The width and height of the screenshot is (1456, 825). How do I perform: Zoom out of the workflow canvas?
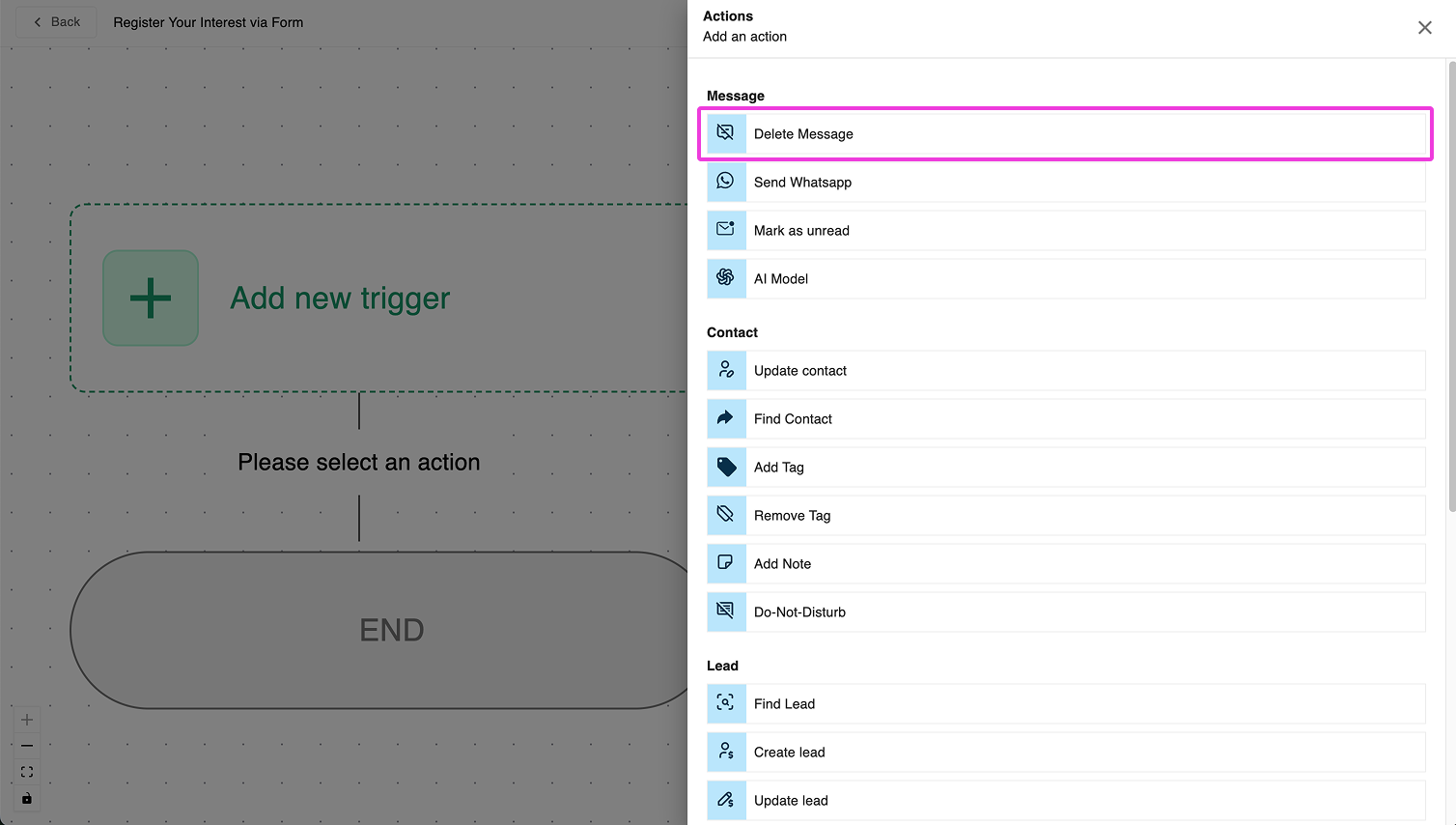[x=27, y=746]
